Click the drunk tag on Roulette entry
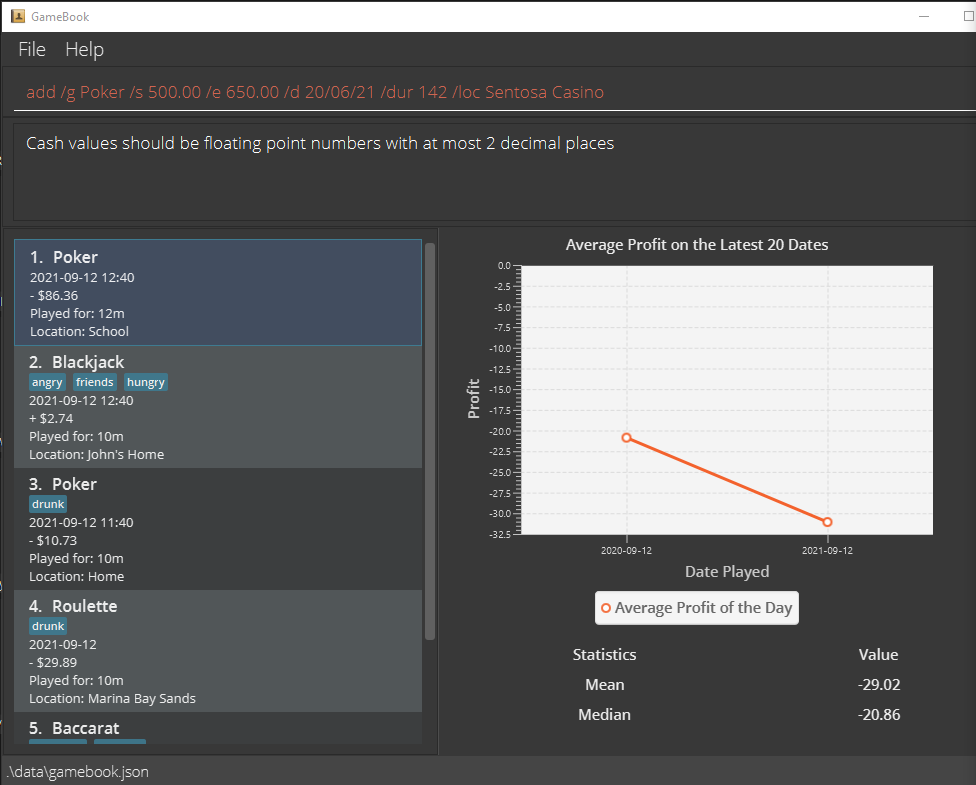The height and width of the screenshot is (785, 976). 48,626
